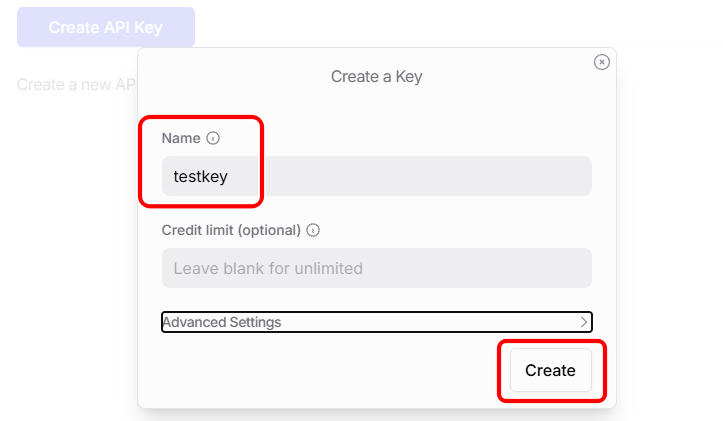This screenshot has width=723, height=421.
Task: Click the 'Credit limit (optional)' label
Action: click(x=231, y=230)
